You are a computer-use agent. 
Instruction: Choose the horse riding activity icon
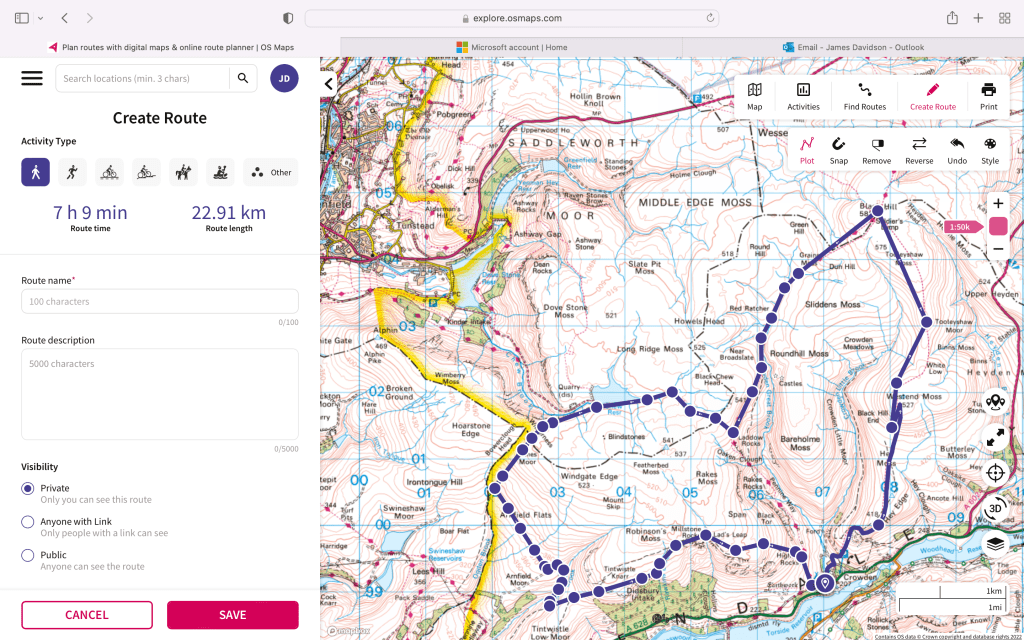(x=183, y=172)
